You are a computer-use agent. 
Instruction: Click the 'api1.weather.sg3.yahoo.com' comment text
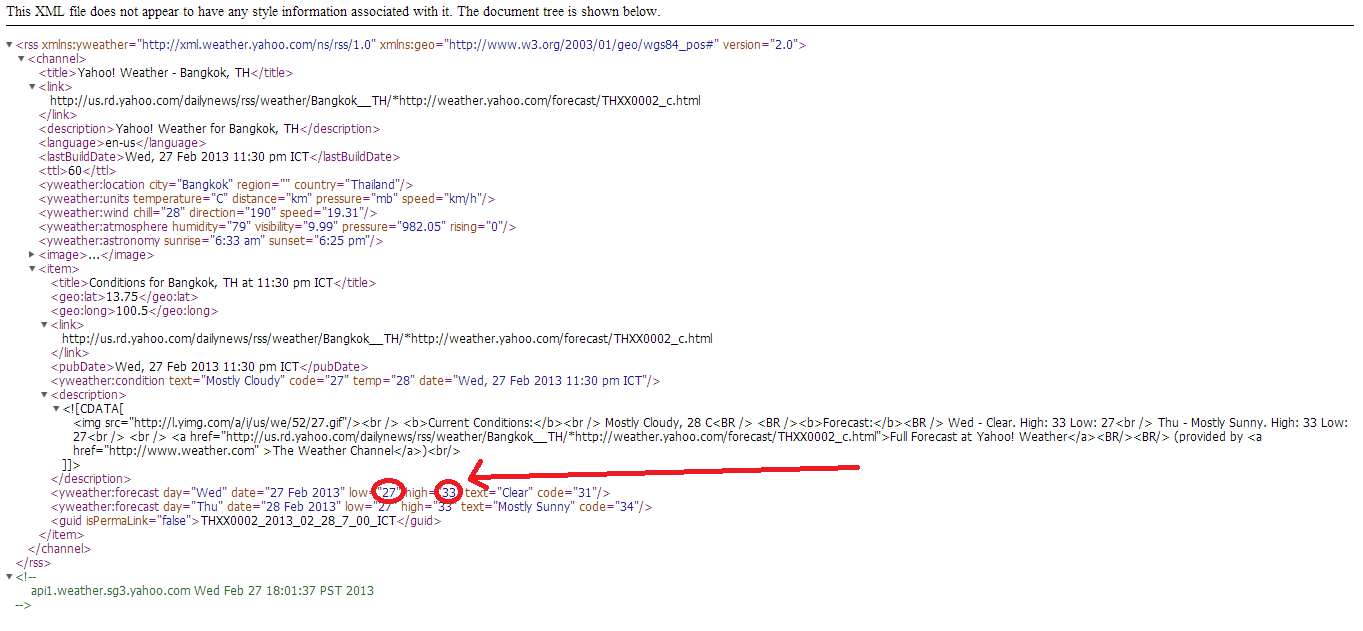(x=201, y=591)
